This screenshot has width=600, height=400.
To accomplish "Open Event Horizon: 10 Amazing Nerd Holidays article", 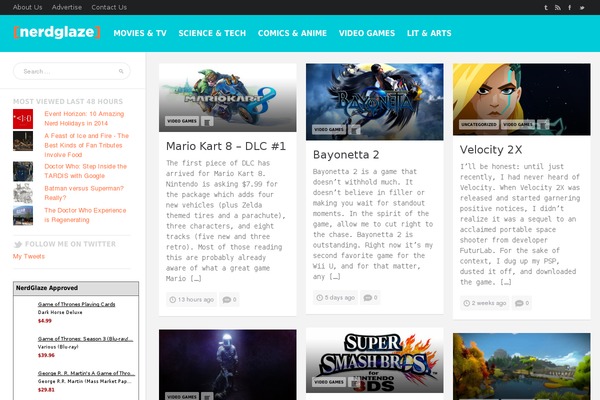I will (84, 119).
